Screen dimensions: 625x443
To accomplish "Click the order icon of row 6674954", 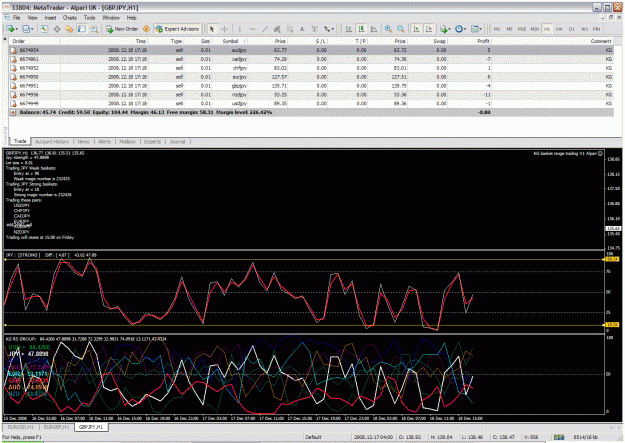I will coord(14,50).
